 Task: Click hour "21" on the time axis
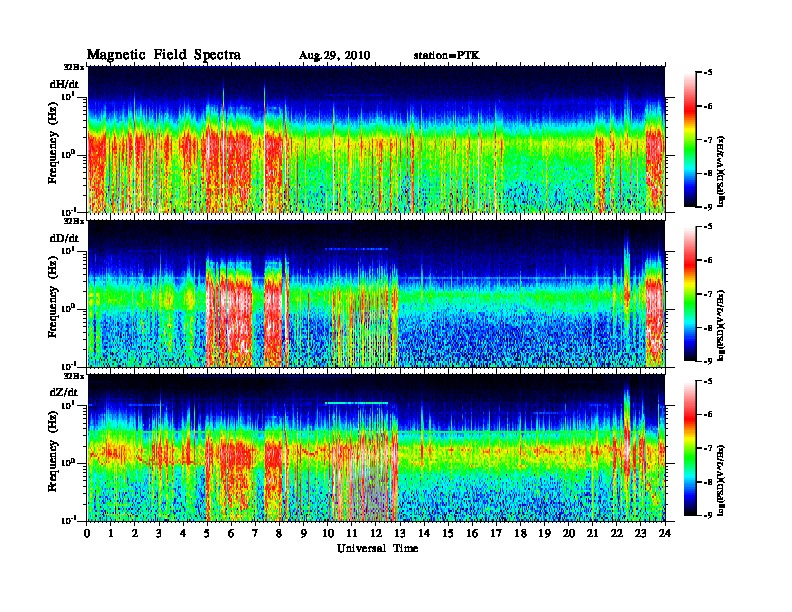592,533
